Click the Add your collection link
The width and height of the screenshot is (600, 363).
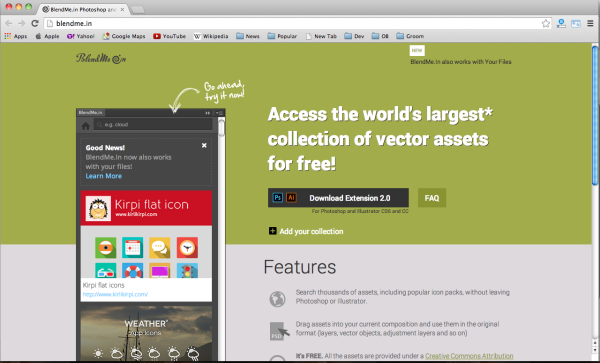(311, 231)
